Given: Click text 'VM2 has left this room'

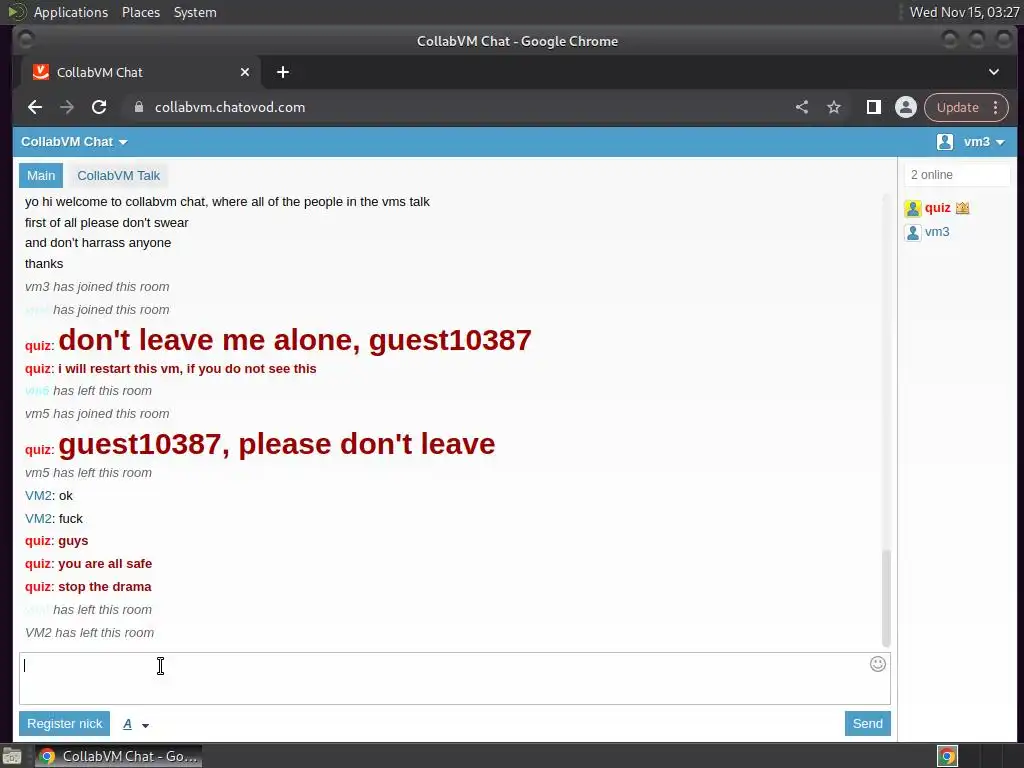Looking at the screenshot, I should pos(89,632).
